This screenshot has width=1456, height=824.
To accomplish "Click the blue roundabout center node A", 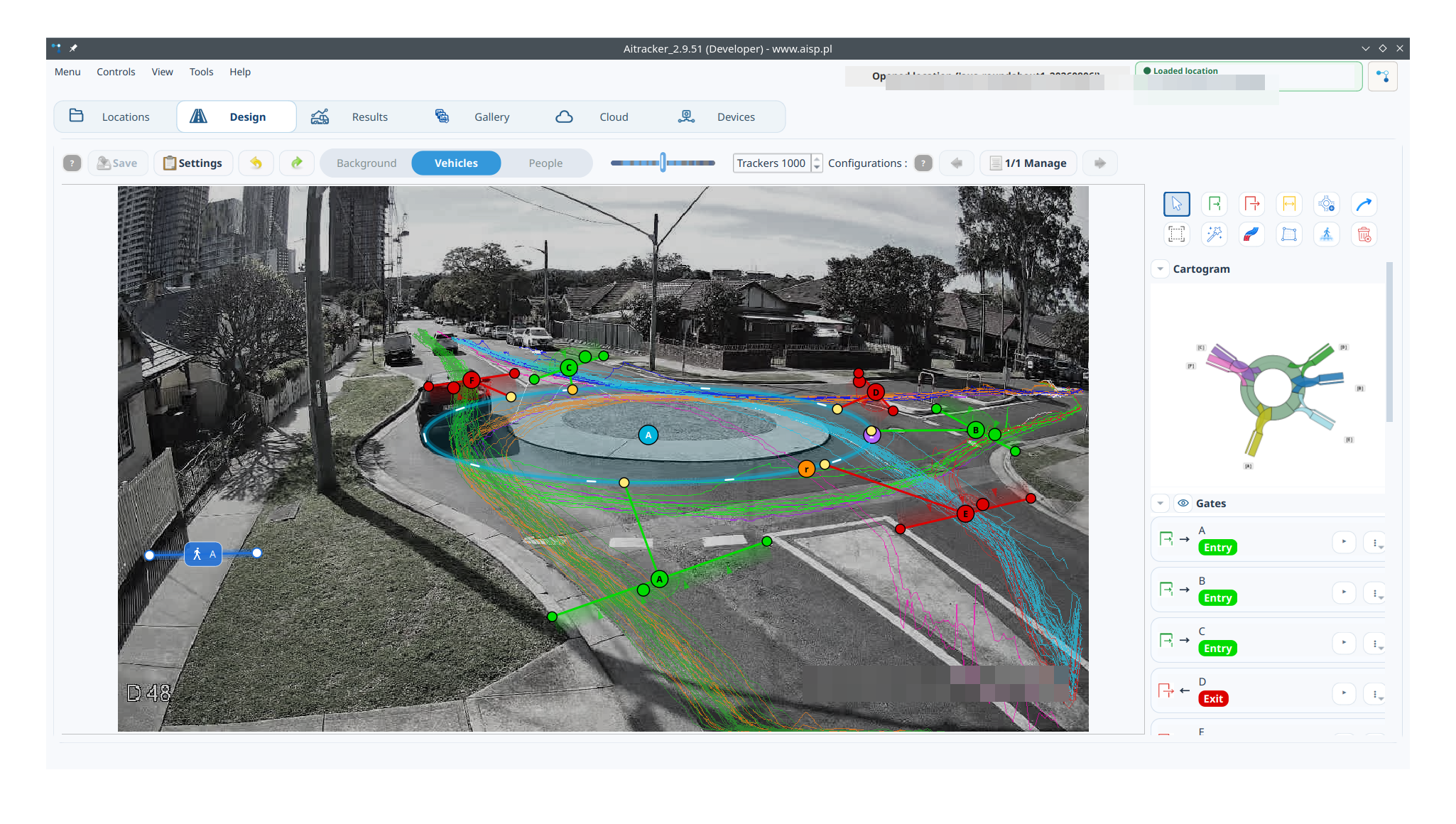I will pyautogui.click(x=648, y=435).
